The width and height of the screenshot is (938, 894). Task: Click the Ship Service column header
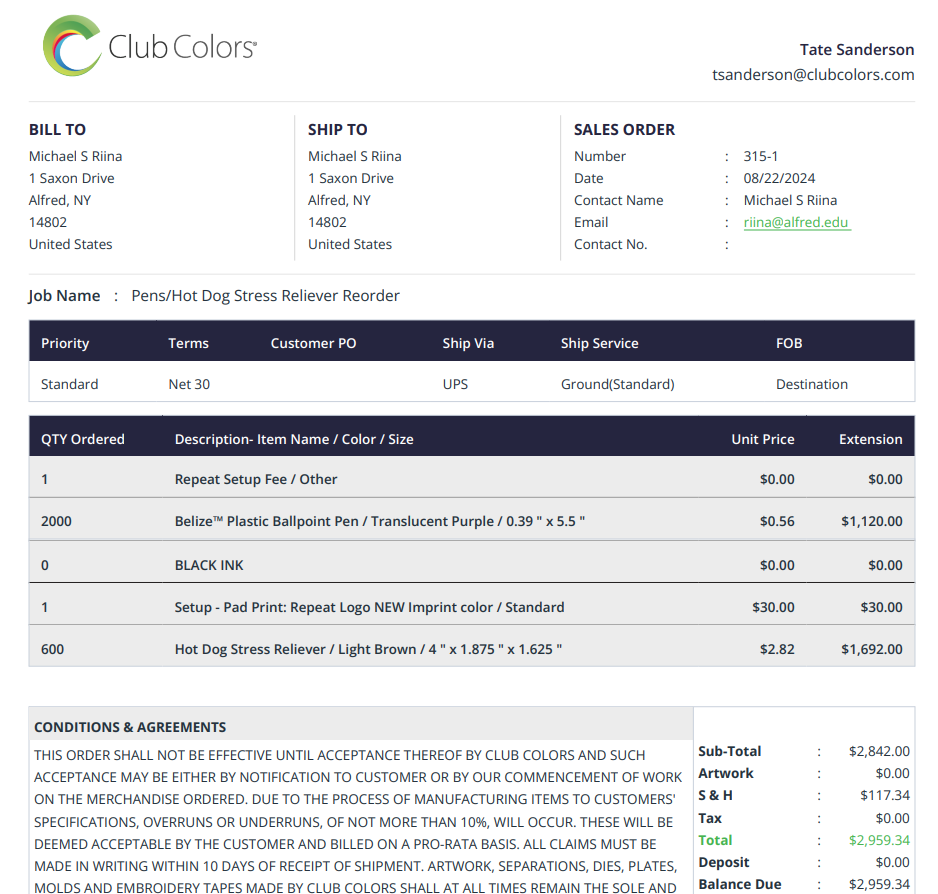[x=599, y=343]
